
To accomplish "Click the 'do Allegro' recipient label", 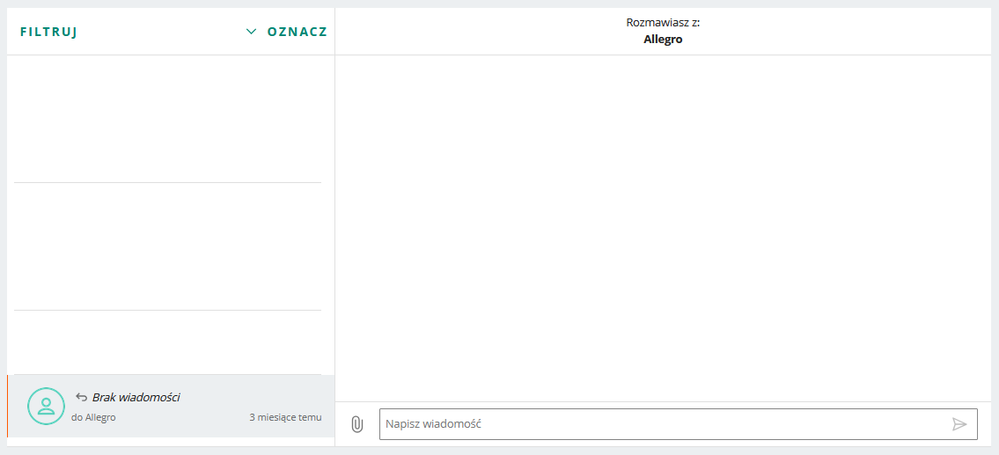I will 94,417.
